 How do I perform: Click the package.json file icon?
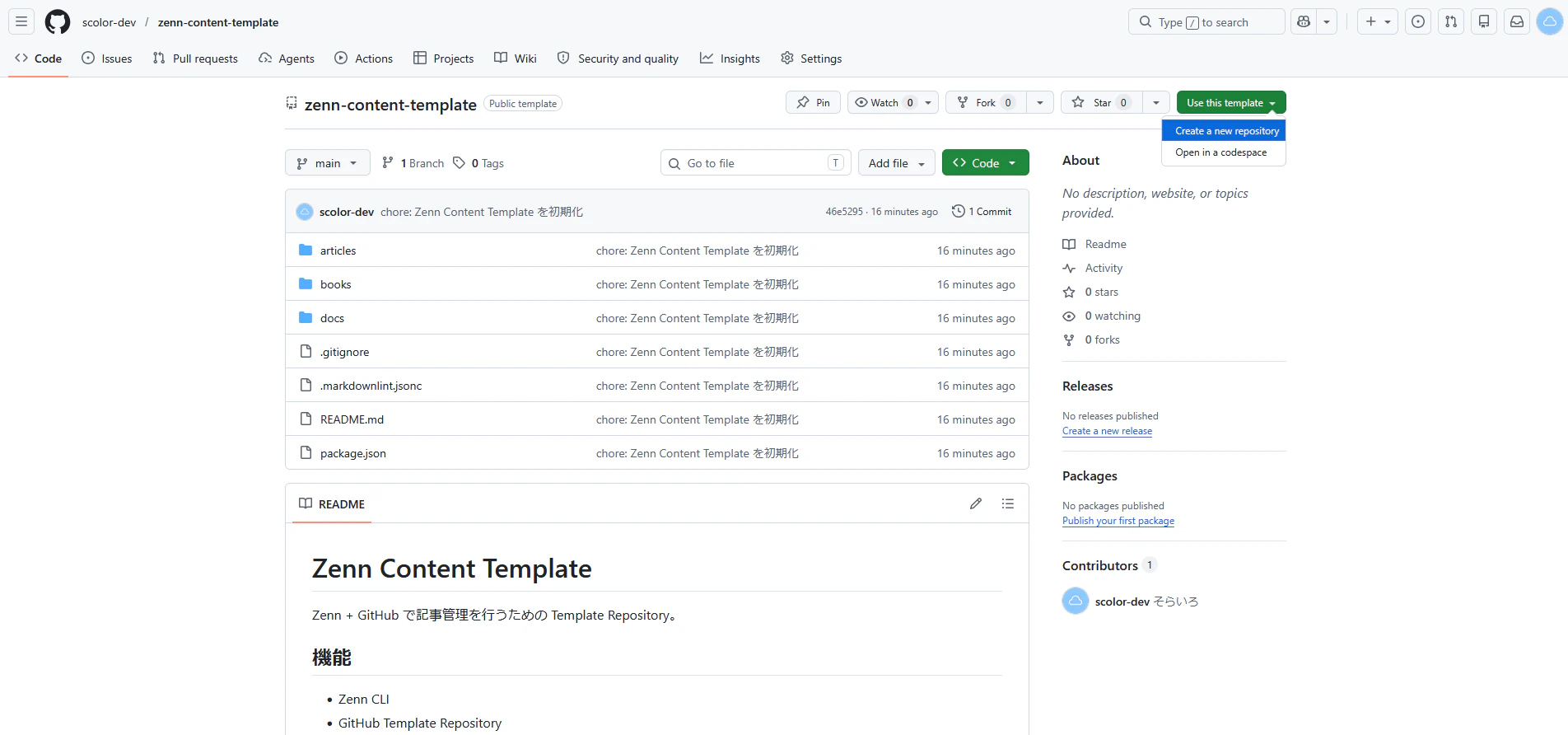click(306, 452)
